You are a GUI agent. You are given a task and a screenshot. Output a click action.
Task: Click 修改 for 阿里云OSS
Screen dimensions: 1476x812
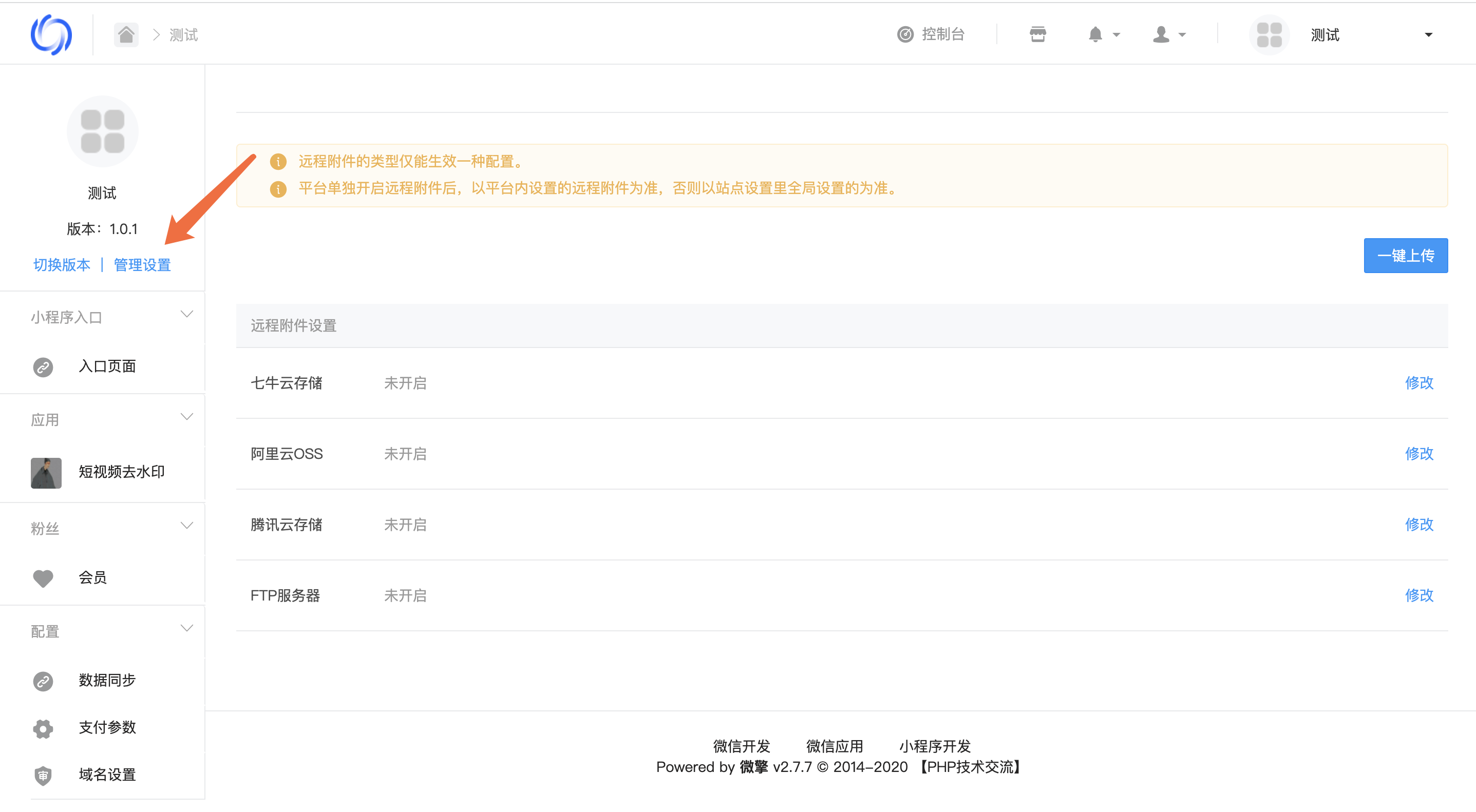[1418, 454]
